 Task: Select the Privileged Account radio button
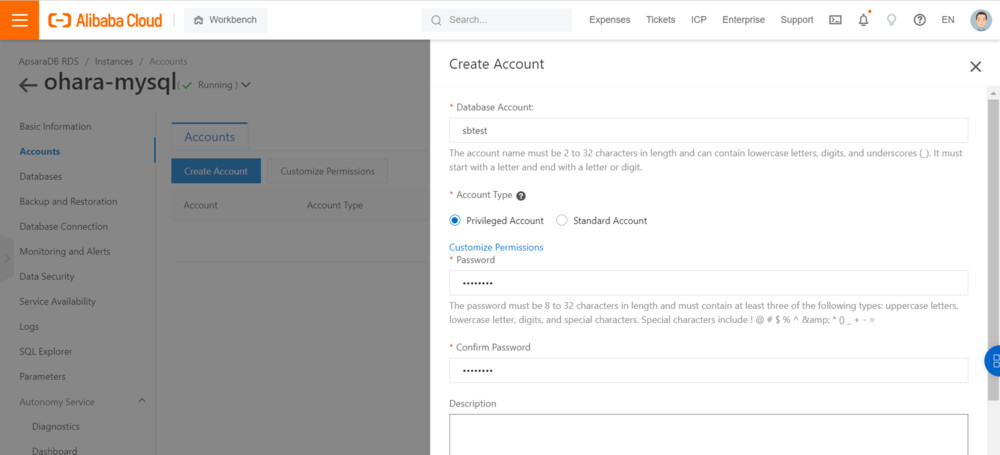click(x=455, y=220)
